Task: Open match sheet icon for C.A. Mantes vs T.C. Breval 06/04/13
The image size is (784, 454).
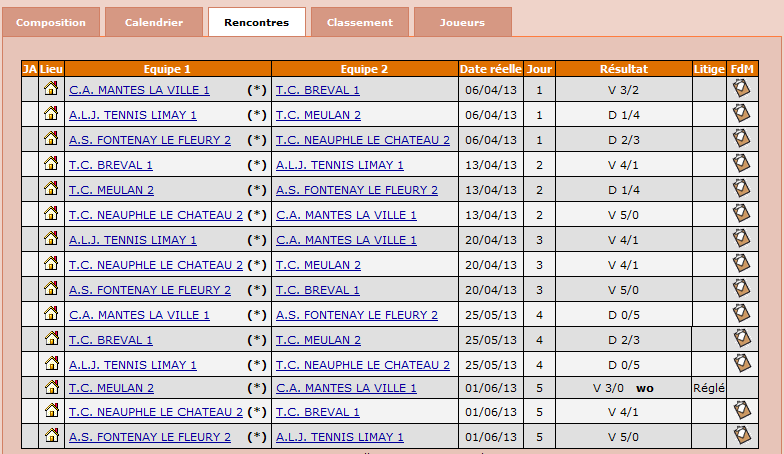Action: point(742,88)
